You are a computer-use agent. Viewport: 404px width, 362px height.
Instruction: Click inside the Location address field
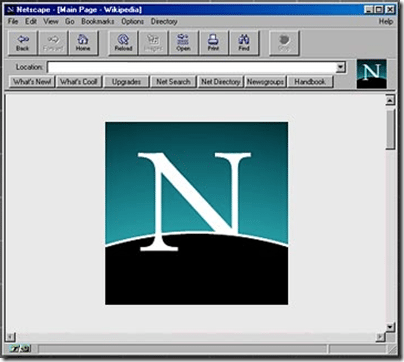click(x=191, y=67)
